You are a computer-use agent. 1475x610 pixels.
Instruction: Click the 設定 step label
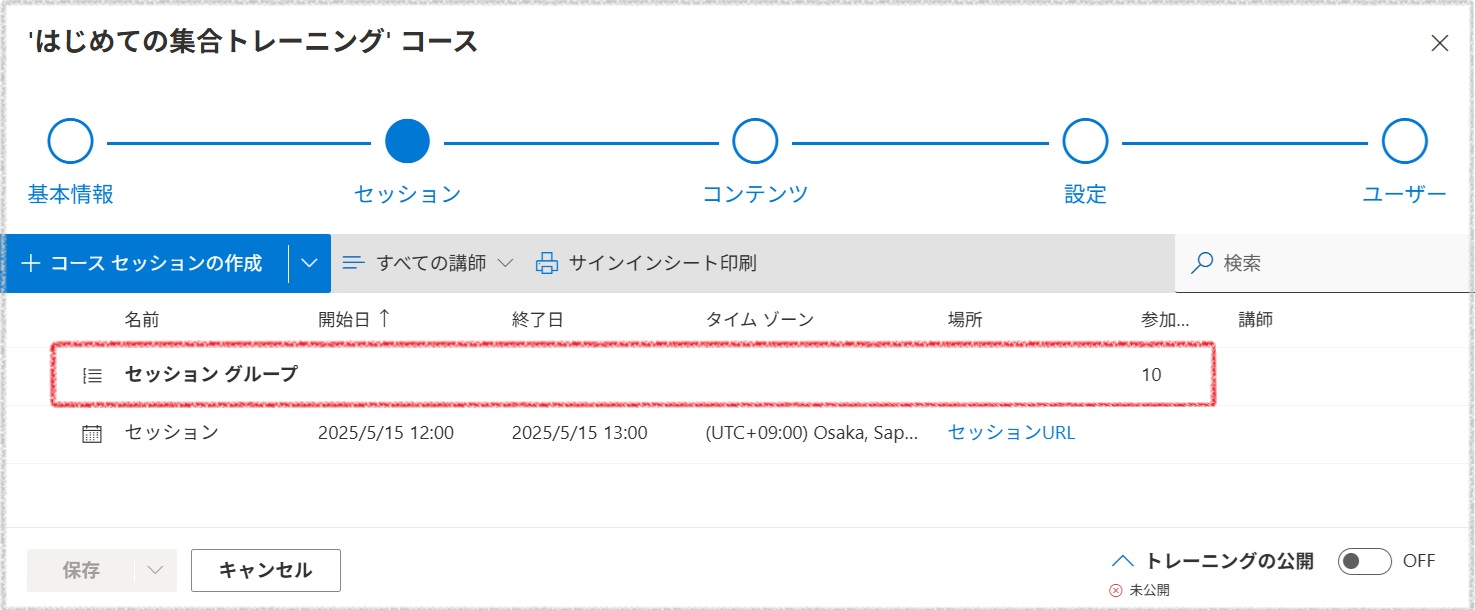1085,194
